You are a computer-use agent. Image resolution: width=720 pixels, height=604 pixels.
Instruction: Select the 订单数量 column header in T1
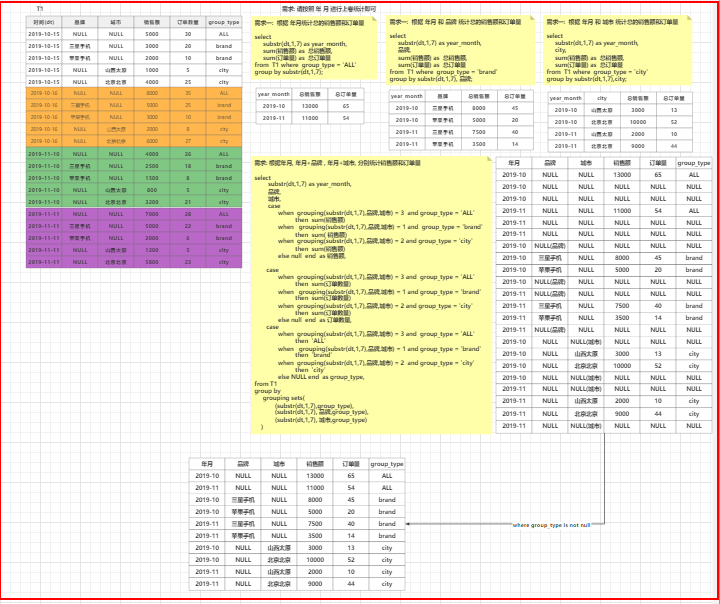point(188,22)
